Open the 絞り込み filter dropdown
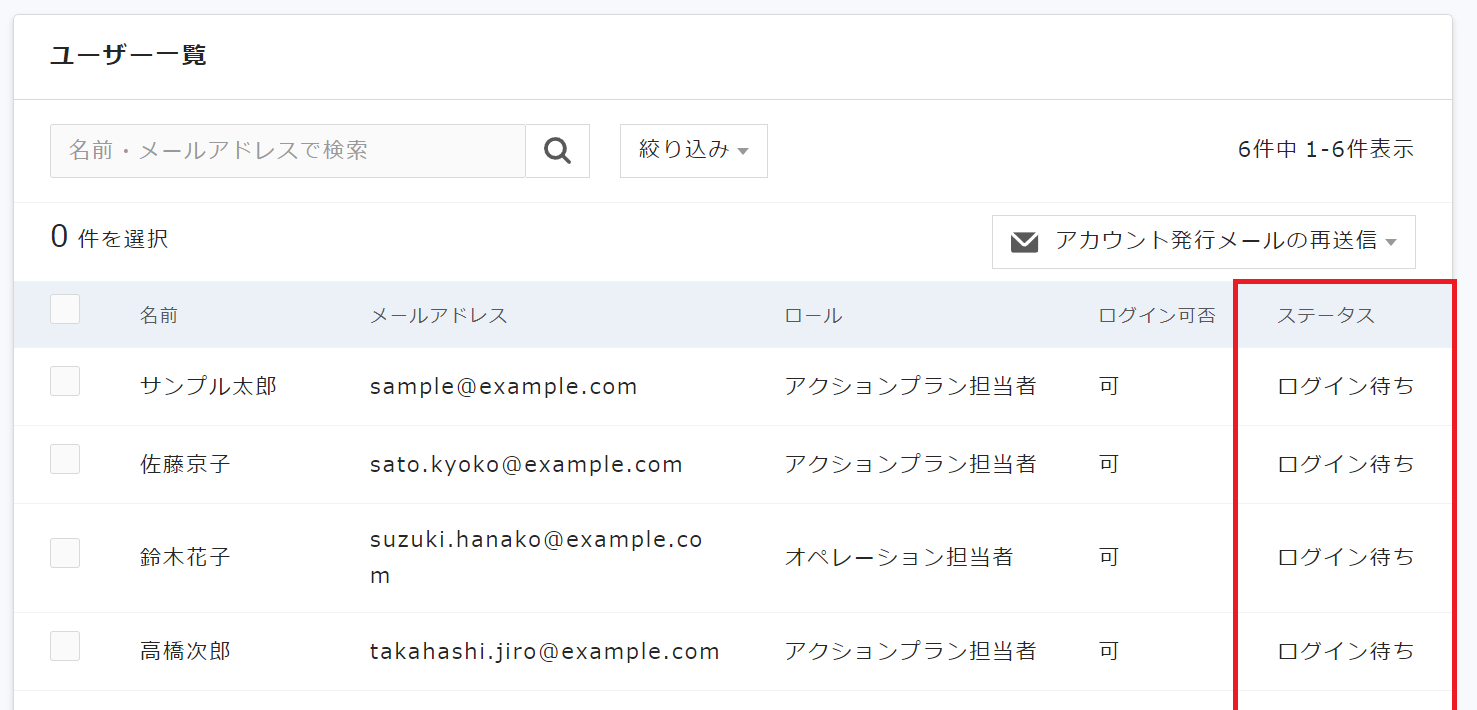1477x710 pixels. click(693, 151)
